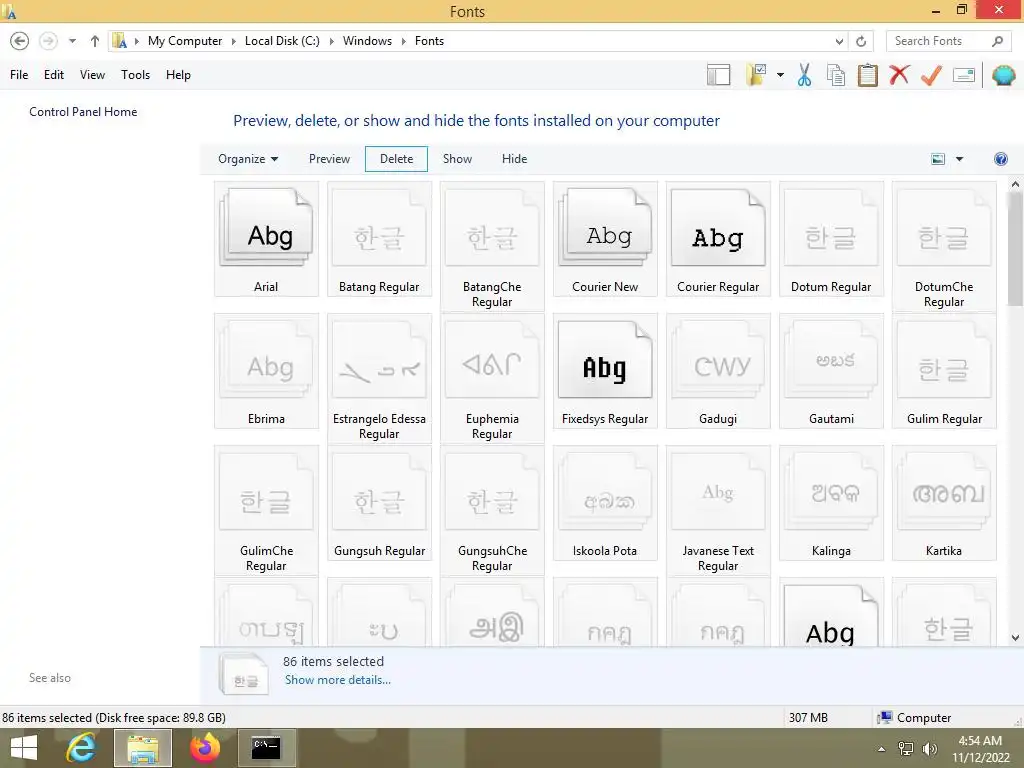Click the Show button

tap(457, 159)
